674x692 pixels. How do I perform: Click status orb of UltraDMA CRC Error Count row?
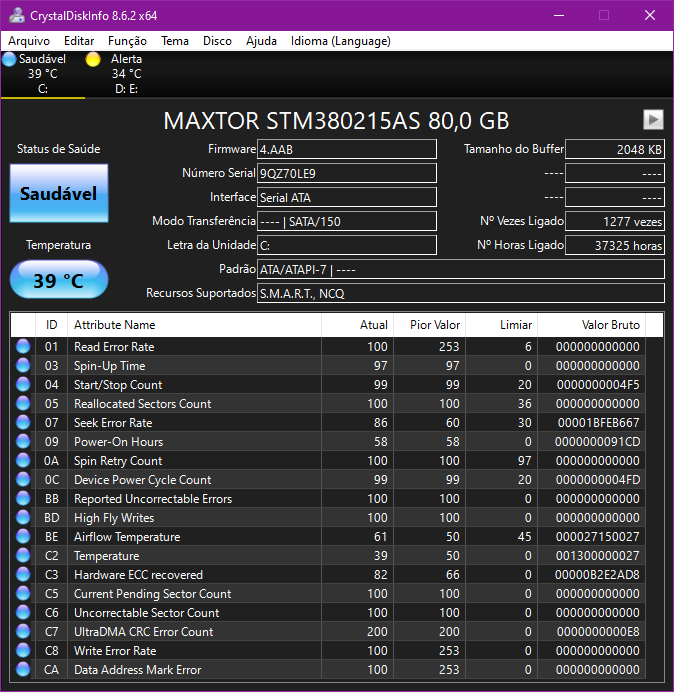pos(23,631)
